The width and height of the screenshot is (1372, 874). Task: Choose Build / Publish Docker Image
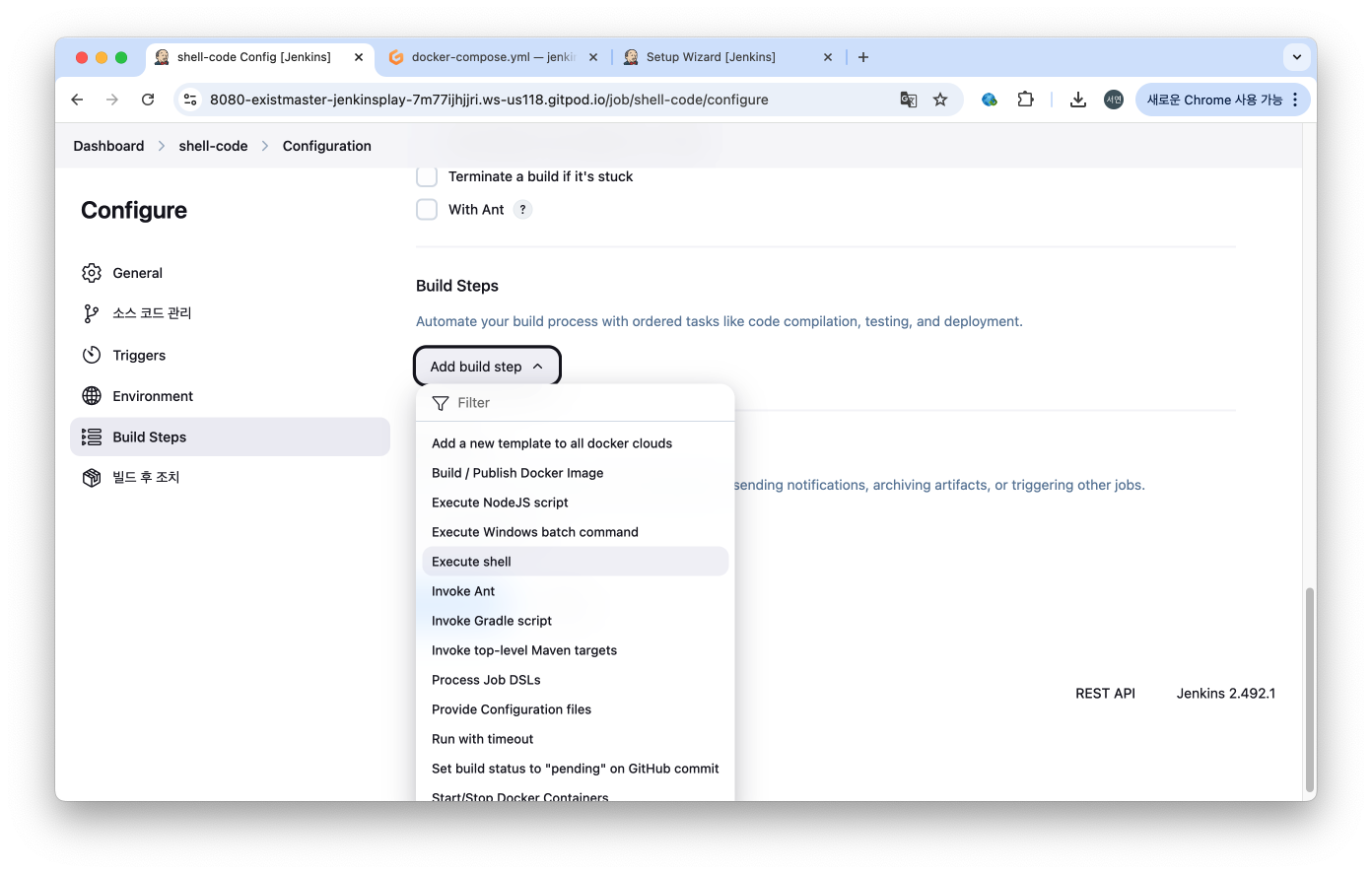click(575, 473)
